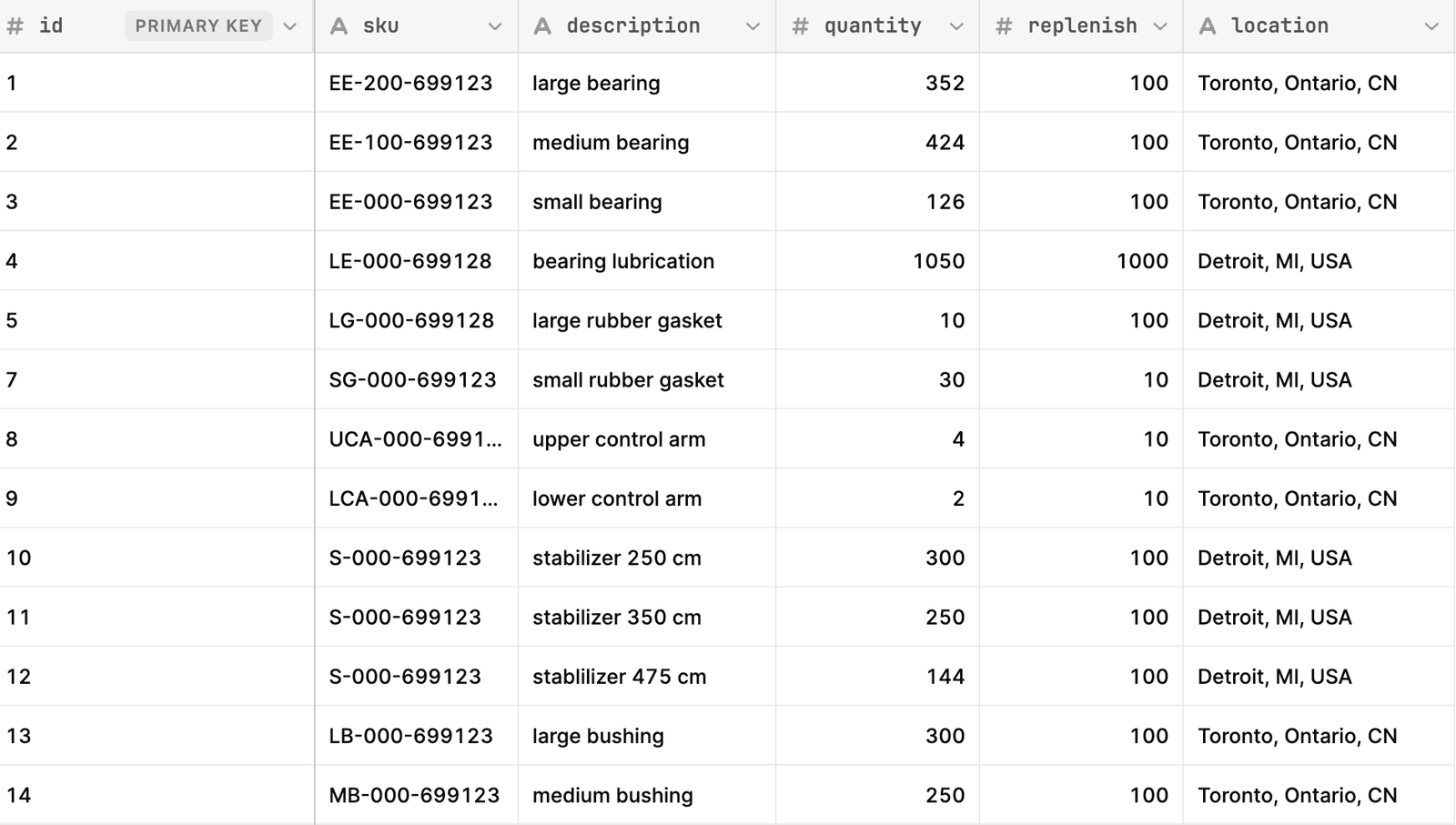The height and width of the screenshot is (825, 1456).
Task: Select the 'lower control arm' cell
Action: pyautogui.click(x=647, y=498)
